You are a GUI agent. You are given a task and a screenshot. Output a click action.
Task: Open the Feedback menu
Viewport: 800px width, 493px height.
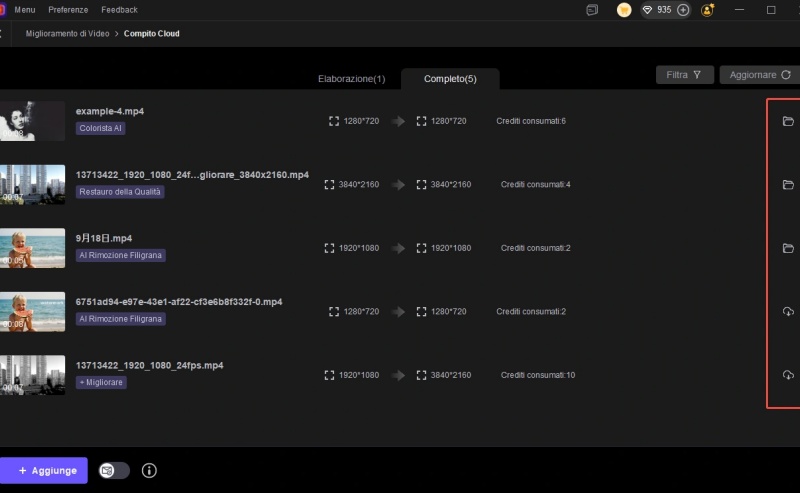click(x=119, y=10)
